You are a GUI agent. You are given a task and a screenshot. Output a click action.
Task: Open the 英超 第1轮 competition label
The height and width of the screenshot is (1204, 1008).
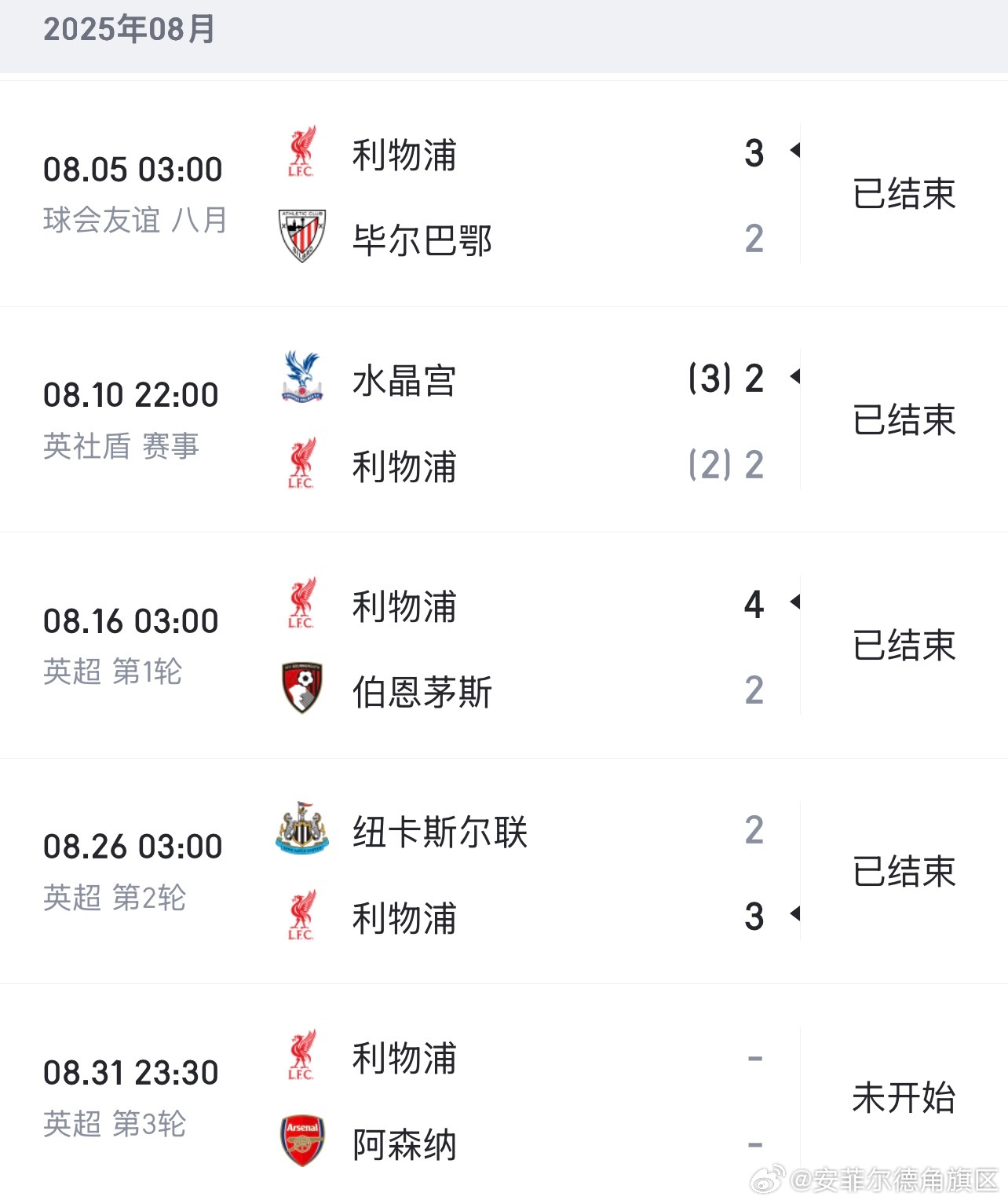click(112, 672)
